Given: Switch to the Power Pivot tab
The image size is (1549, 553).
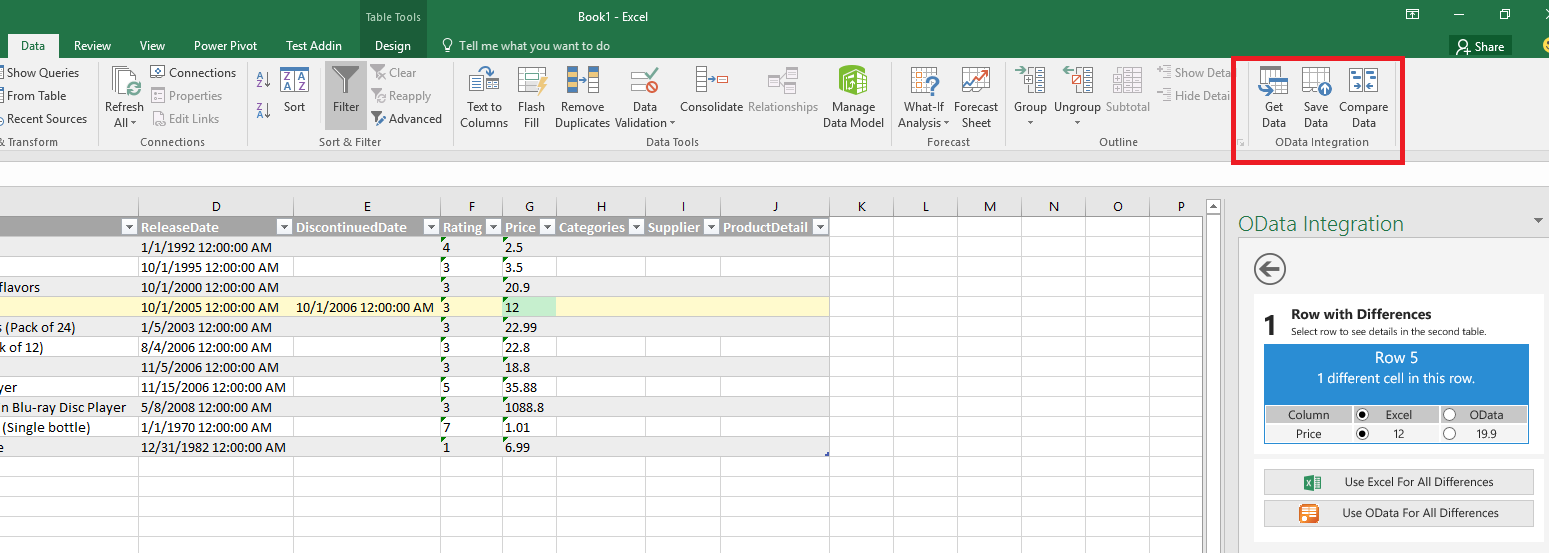Looking at the screenshot, I should [225, 46].
